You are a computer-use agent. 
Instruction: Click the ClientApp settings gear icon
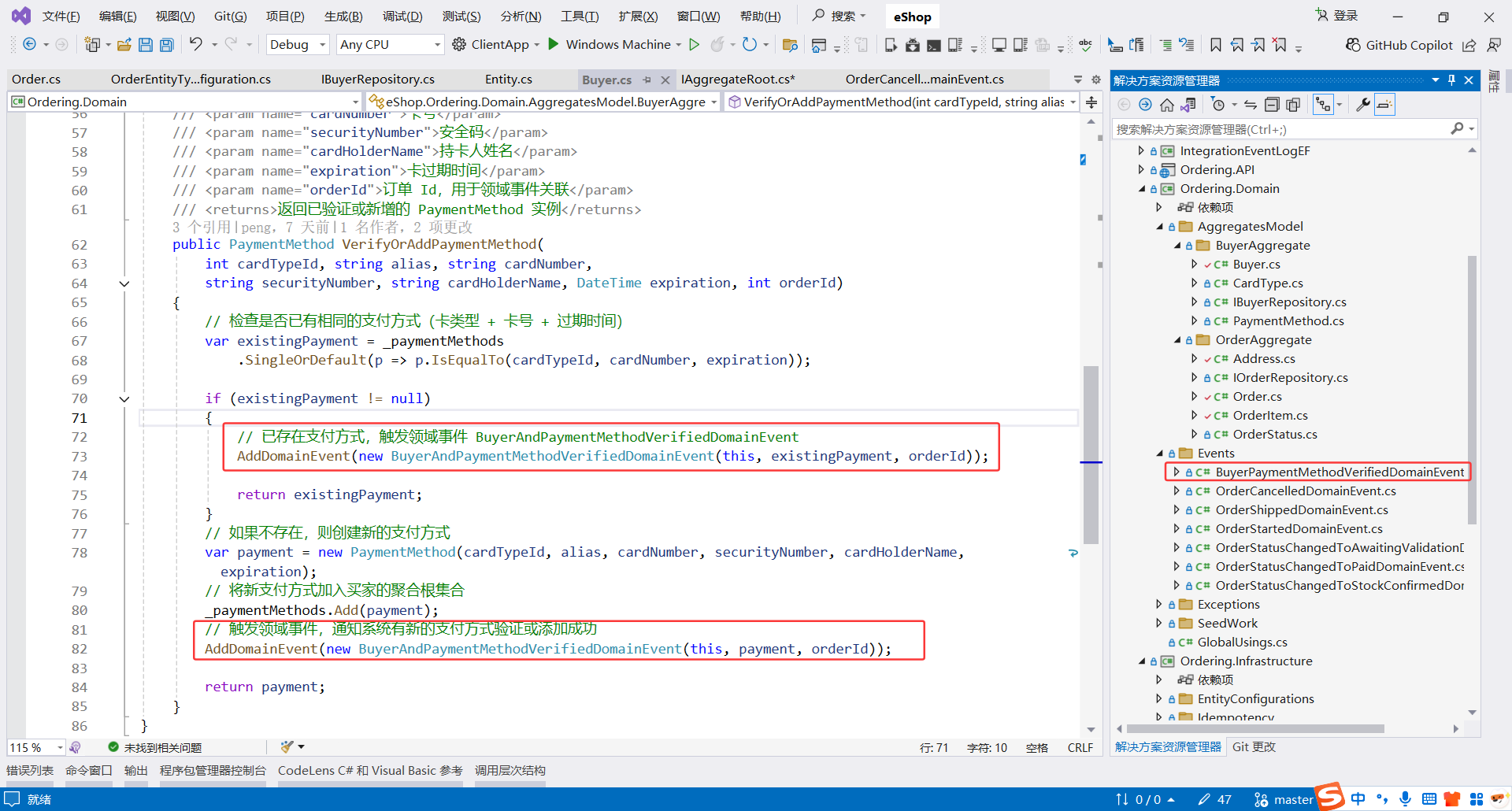coord(459,44)
